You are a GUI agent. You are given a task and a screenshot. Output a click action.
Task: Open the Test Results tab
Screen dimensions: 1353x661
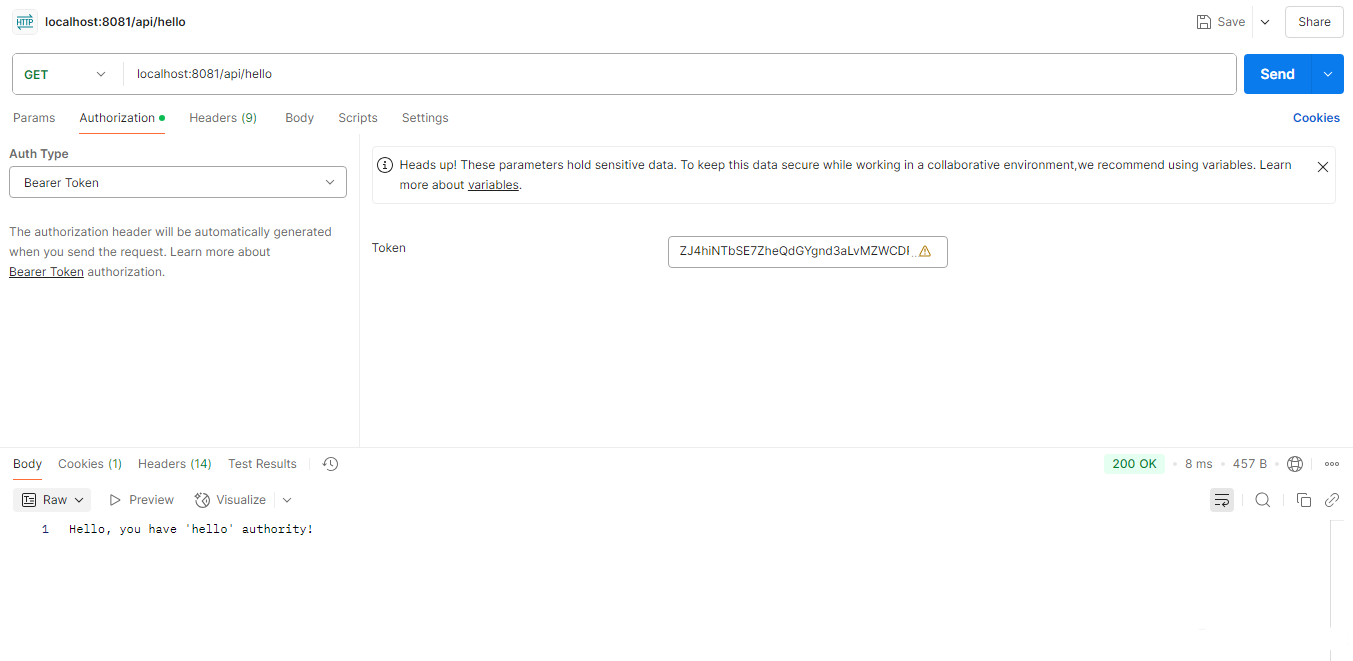point(262,464)
